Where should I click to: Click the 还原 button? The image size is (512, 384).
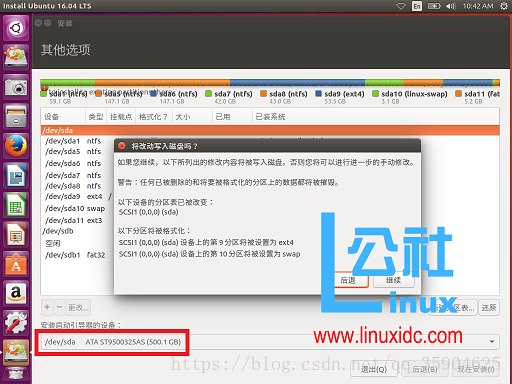click(x=489, y=308)
